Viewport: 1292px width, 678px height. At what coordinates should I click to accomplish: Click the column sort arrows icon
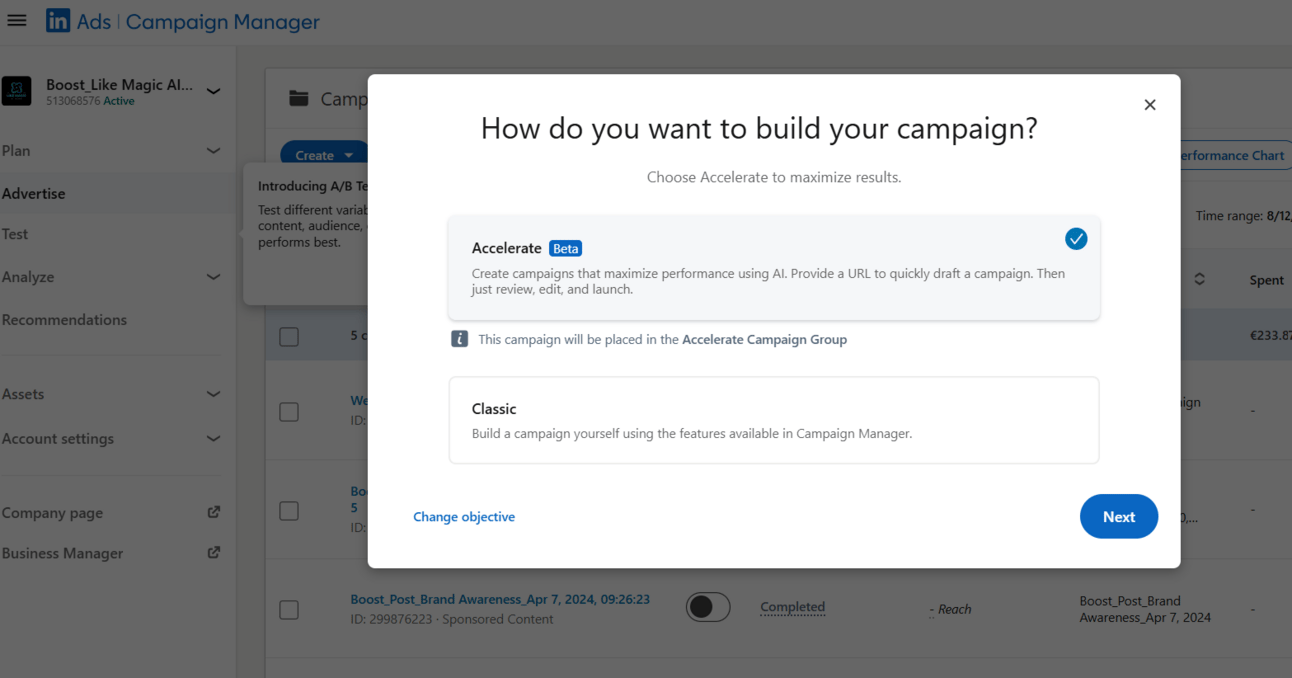[1199, 279]
